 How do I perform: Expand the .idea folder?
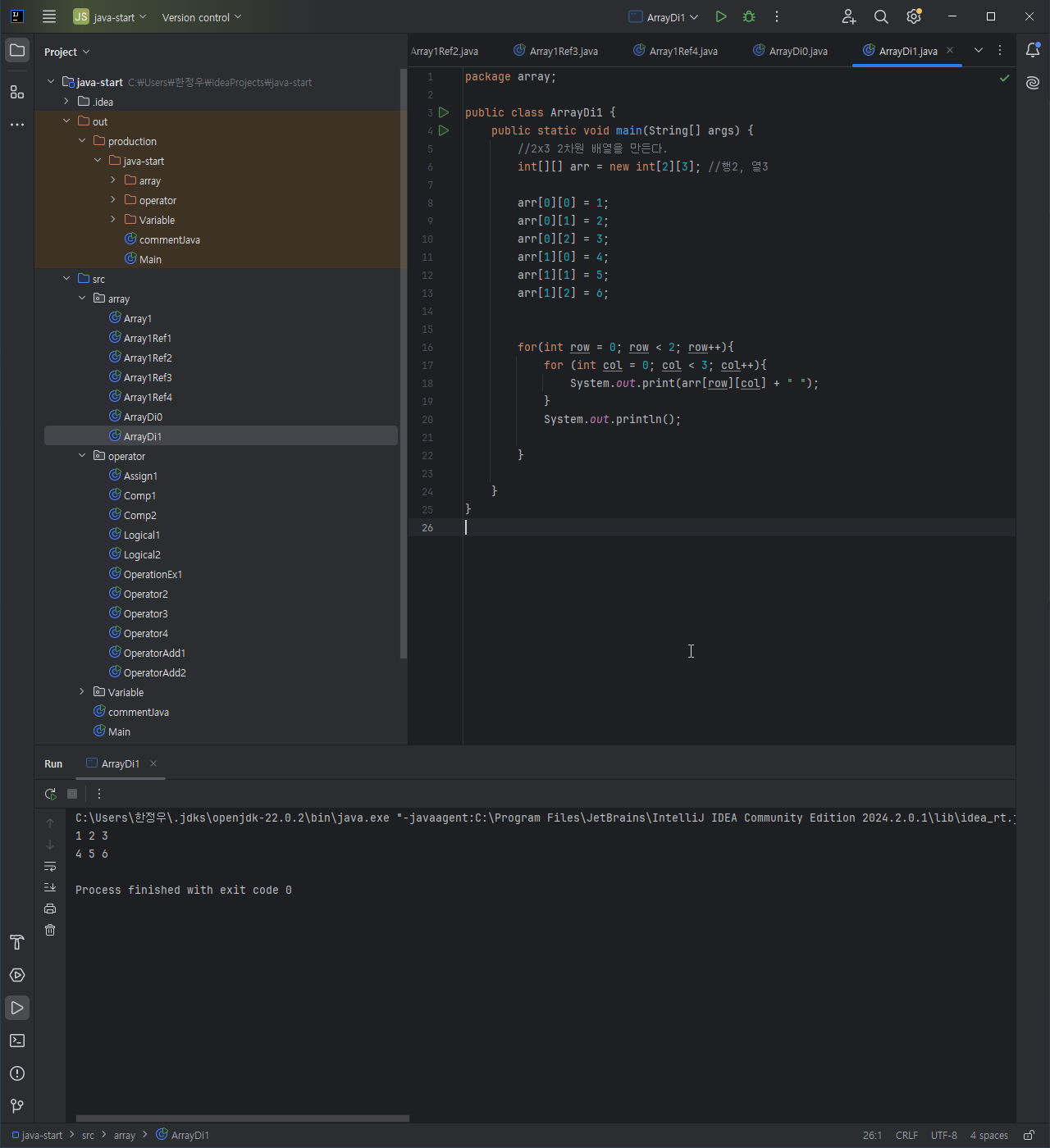pos(66,102)
